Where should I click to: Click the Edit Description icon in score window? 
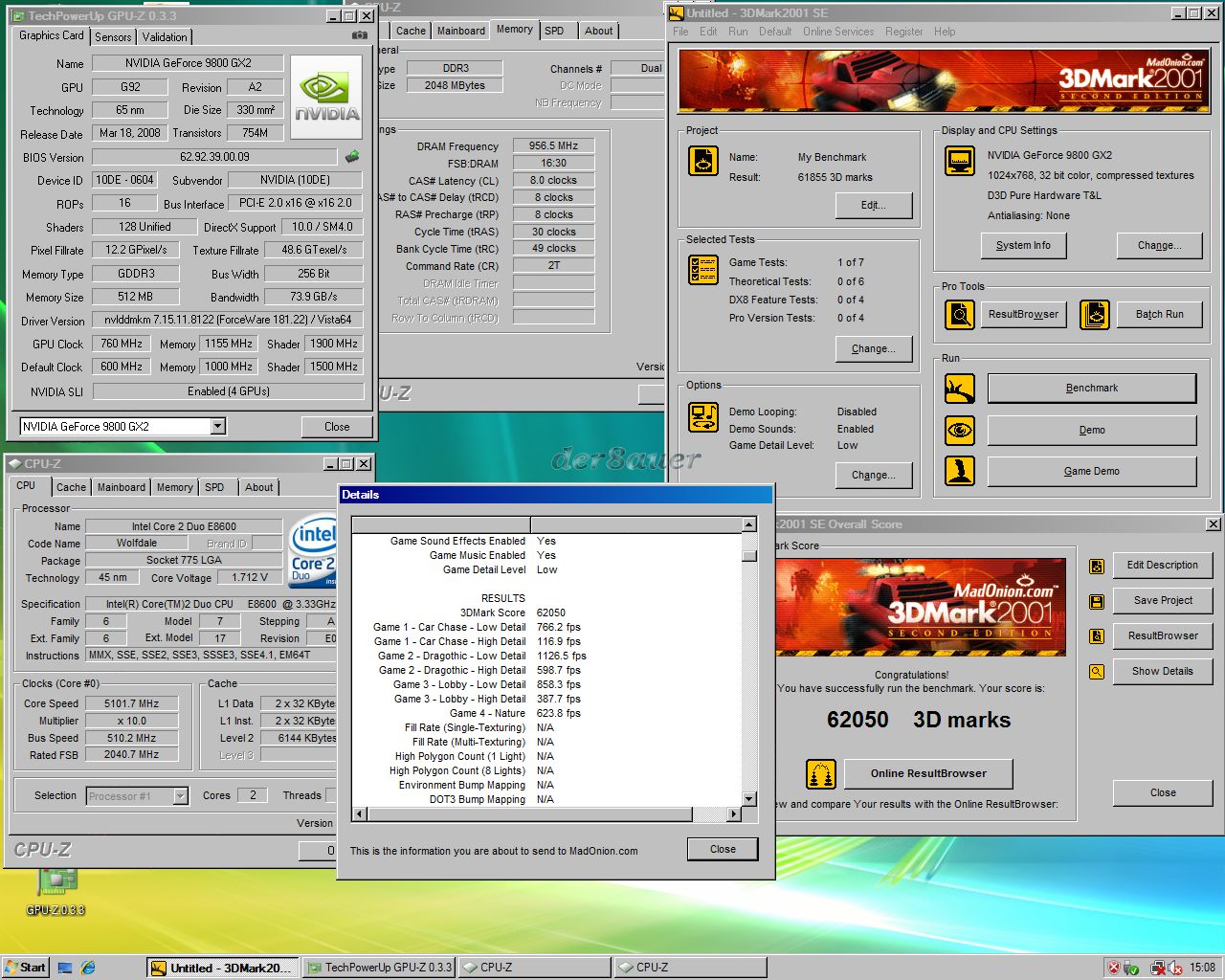(1097, 567)
